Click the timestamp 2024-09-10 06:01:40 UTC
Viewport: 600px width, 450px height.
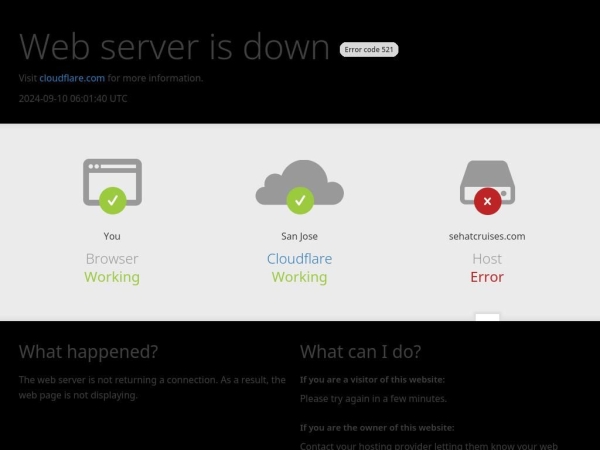click(73, 98)
